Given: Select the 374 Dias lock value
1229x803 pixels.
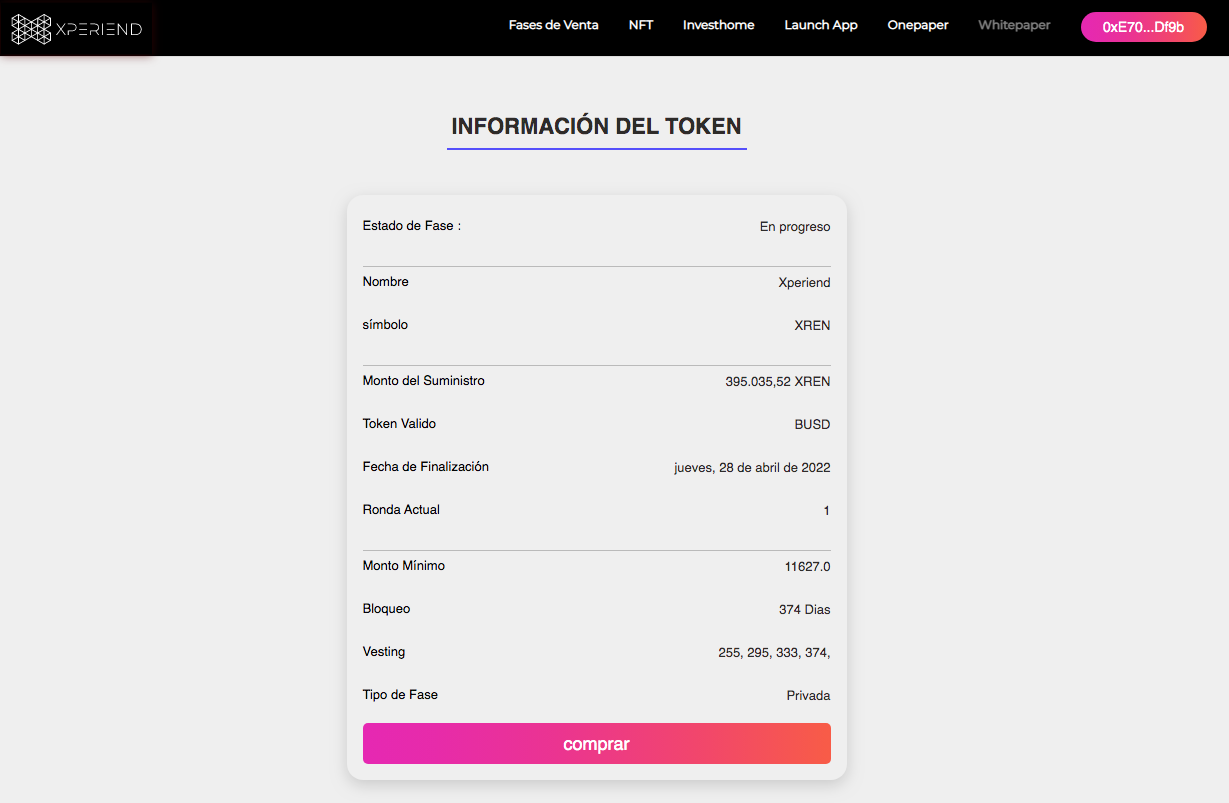Looking at the screenshot, I should click(x=804, y=610).
